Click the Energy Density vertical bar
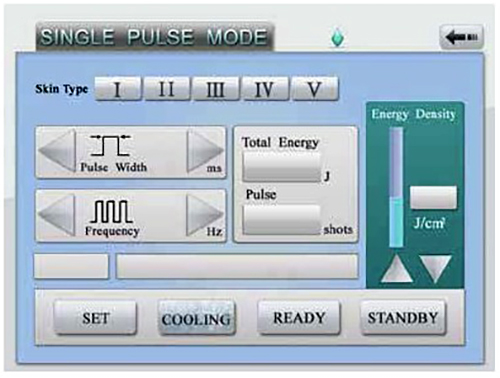The width and height of the screenshot is (500, 378). click(x=396, y=187)
